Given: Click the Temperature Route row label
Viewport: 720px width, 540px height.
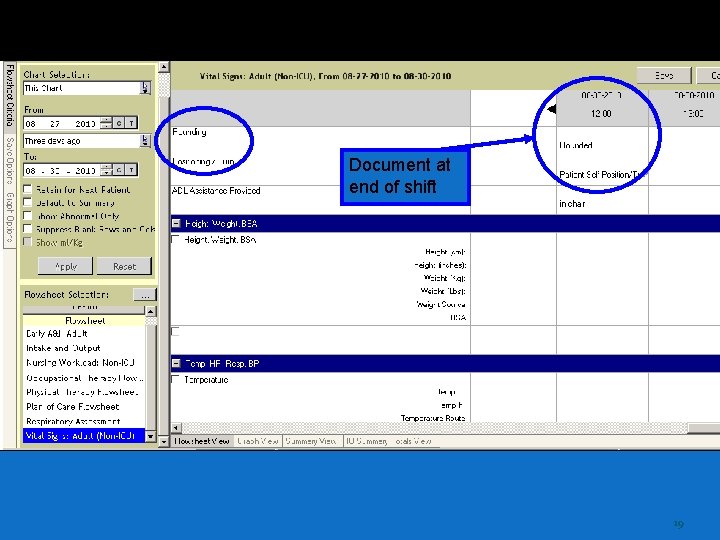Looking at the screenshot, I should (433, 418).
